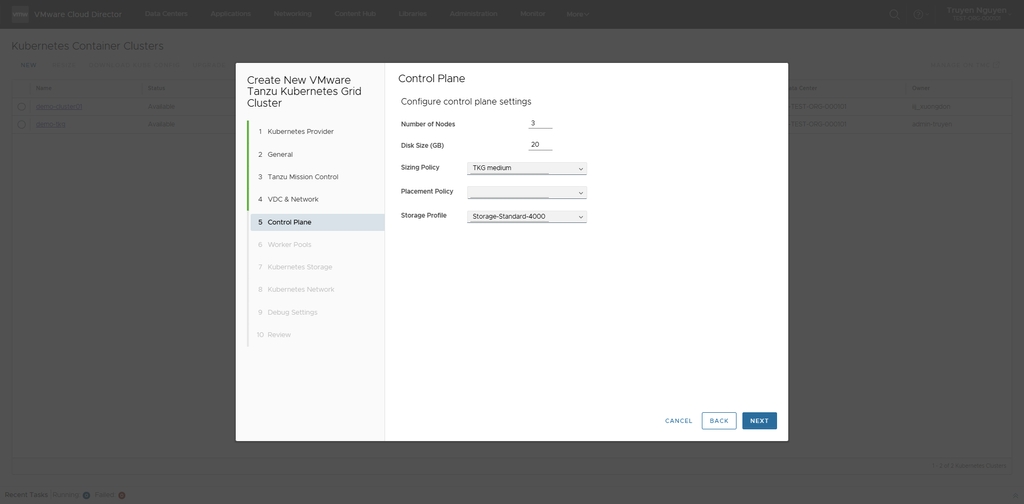The width and height of the screenshot is (1024, 504).
Task: Open the More menu in top navigation
Action: click(x=578, y=14)
